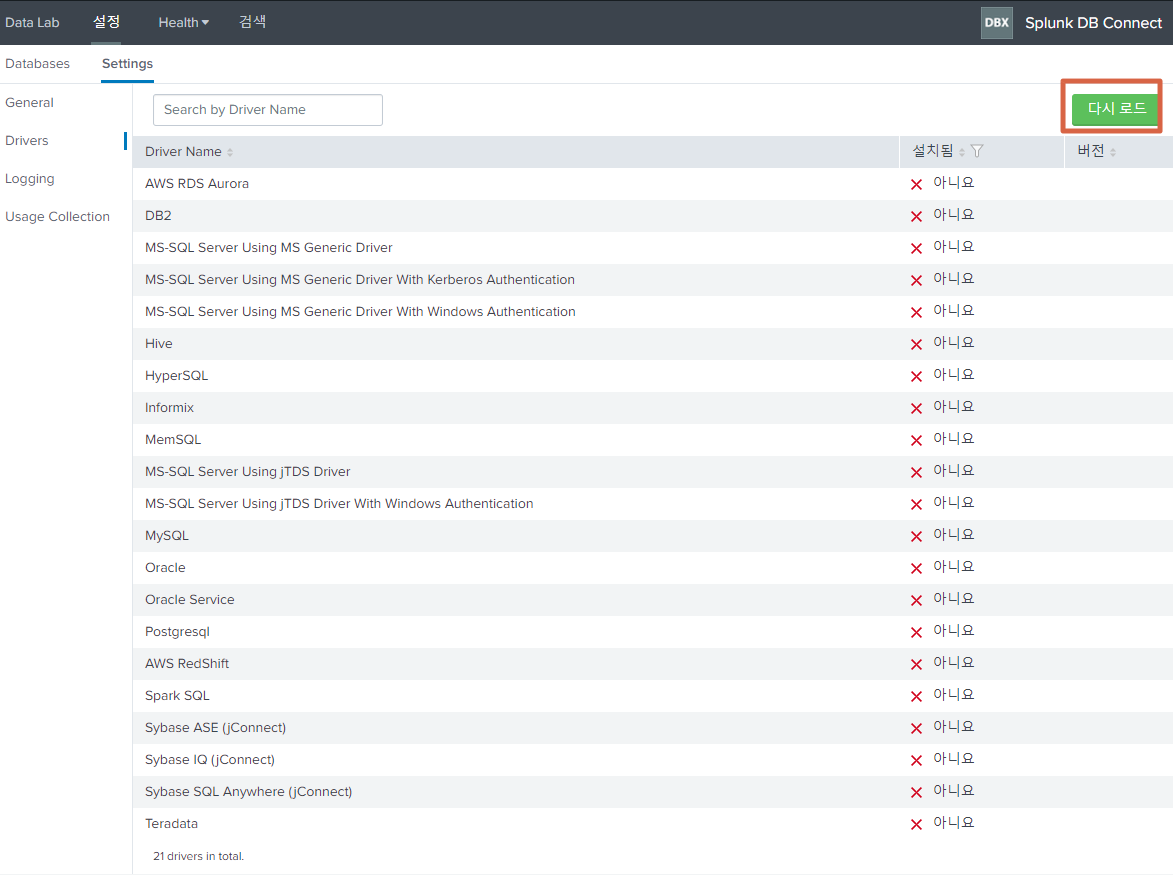Click red X icon in Teradata row

pyautogui.click(x=916, y=824)
